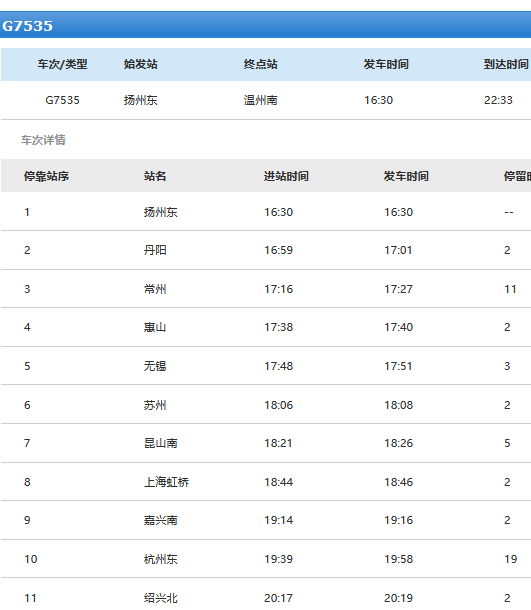The height and width of the screenshot is (610, 531).
Task: Click station name 绍兴北
Action: (161, 598)
